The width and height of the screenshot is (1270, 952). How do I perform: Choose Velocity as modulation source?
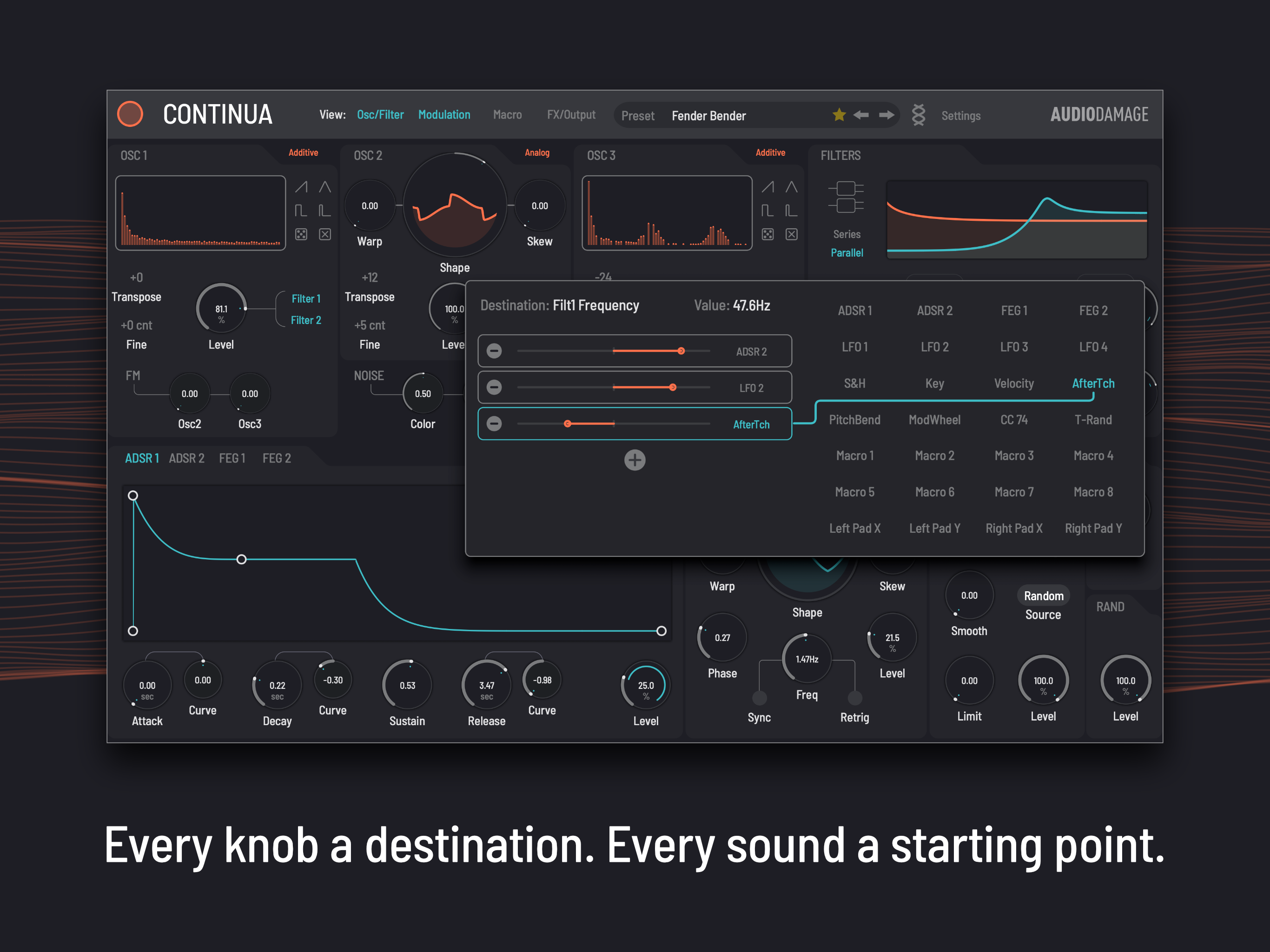[1013, 383]
